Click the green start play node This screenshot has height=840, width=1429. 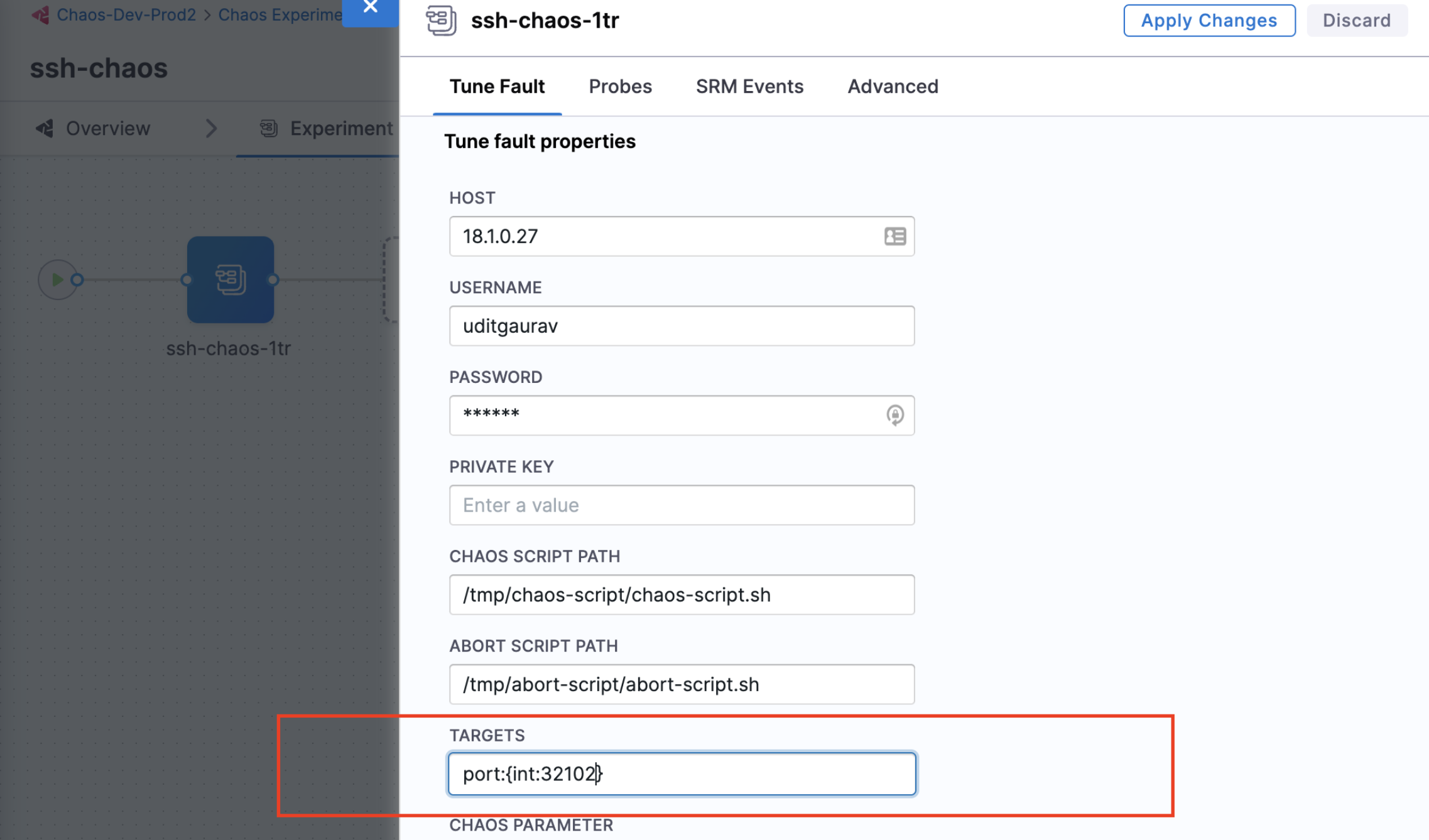point(57,280)
